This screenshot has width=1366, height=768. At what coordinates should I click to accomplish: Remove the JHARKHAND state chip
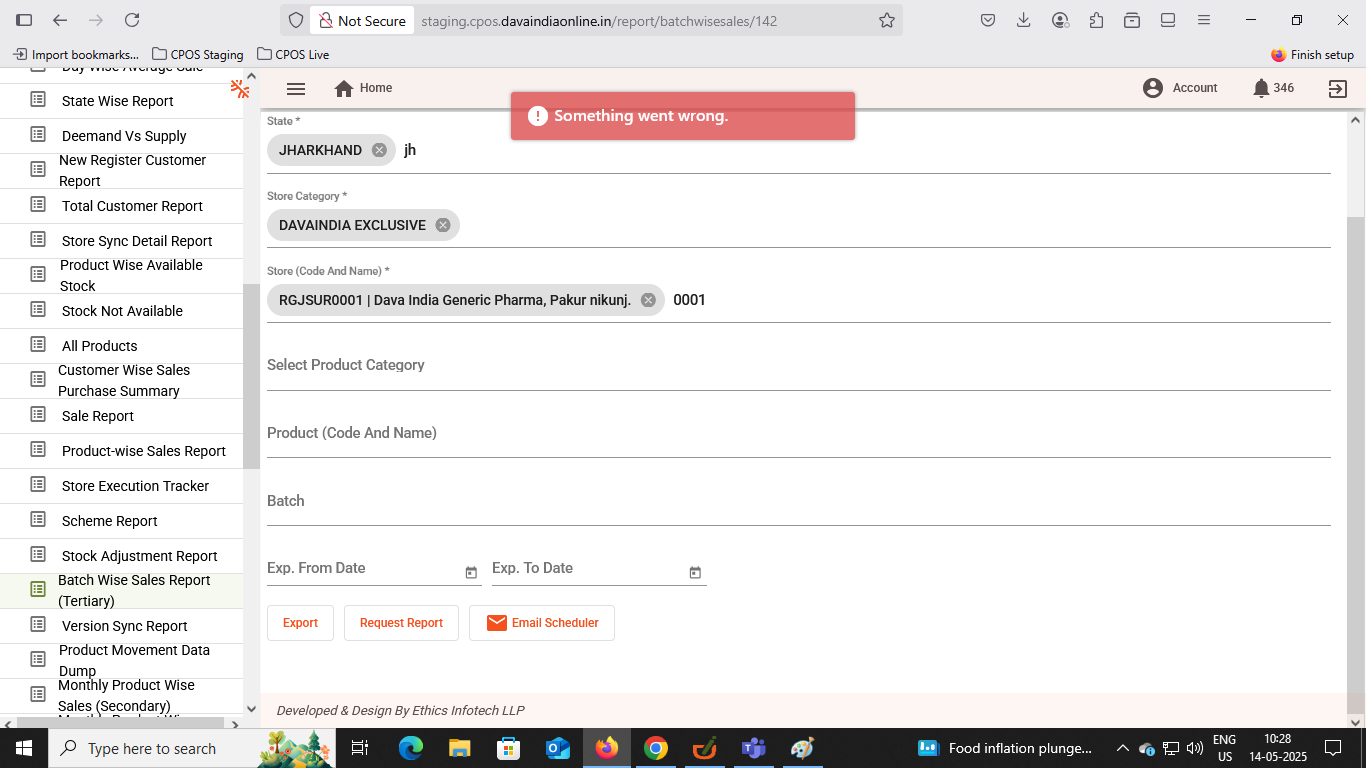pyautogui.click(x=379, y=150)
